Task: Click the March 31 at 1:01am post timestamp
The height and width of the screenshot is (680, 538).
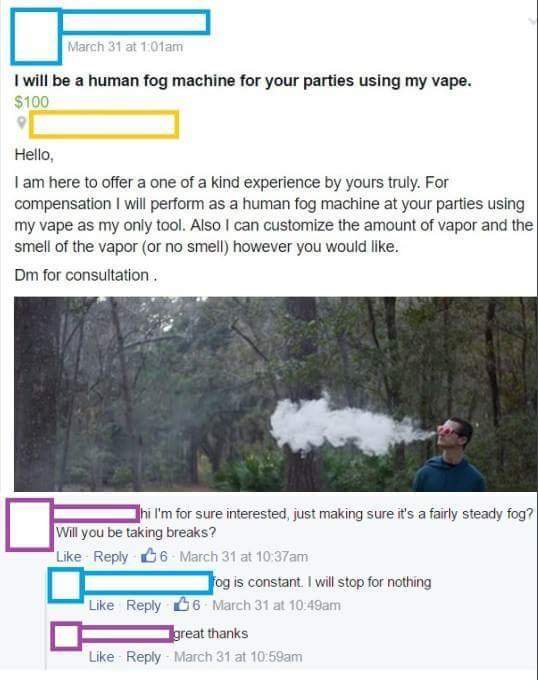Action: point(125,47)
